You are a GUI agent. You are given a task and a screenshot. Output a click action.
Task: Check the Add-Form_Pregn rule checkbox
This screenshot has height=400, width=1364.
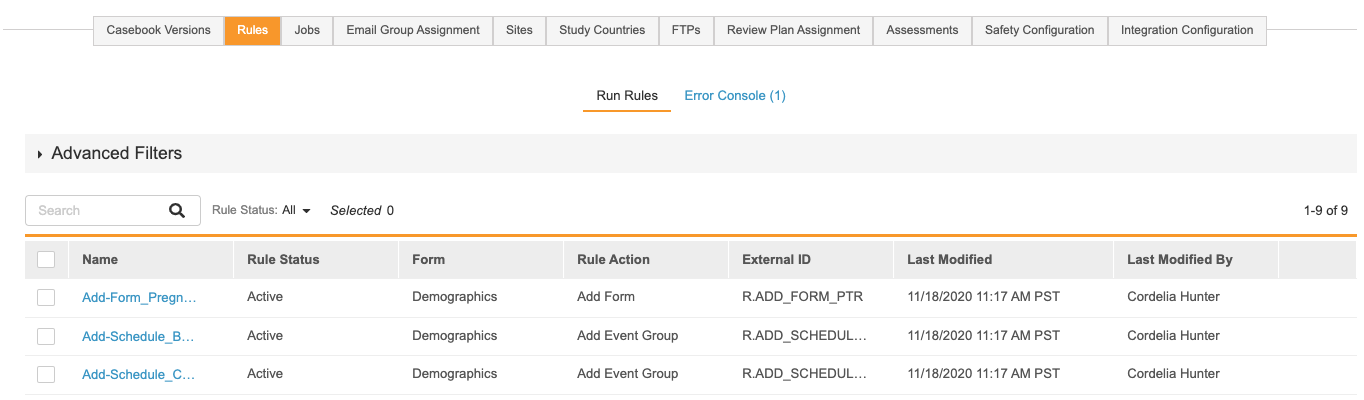[x=46, y=297]
